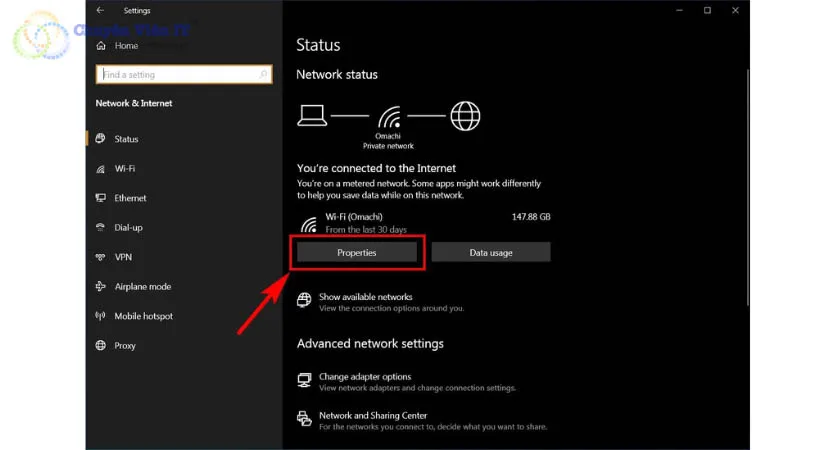820x450 pixels.
Task: Open the Home page icon
Action: [100, 46]
